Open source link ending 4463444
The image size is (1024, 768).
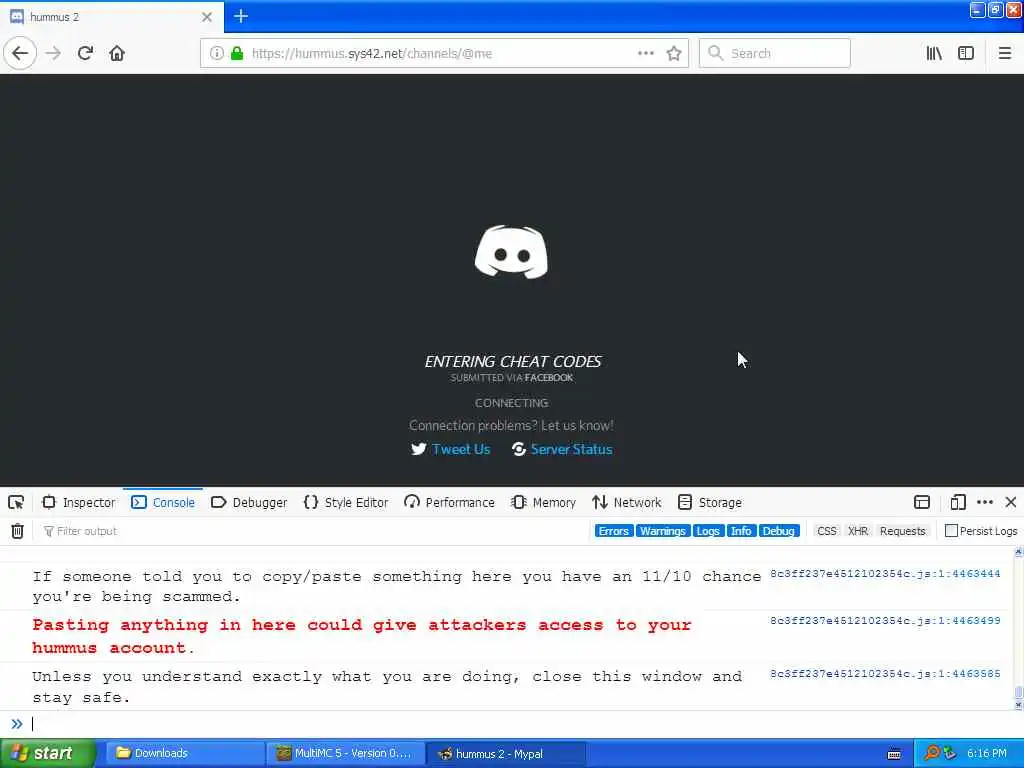(885, 573)
